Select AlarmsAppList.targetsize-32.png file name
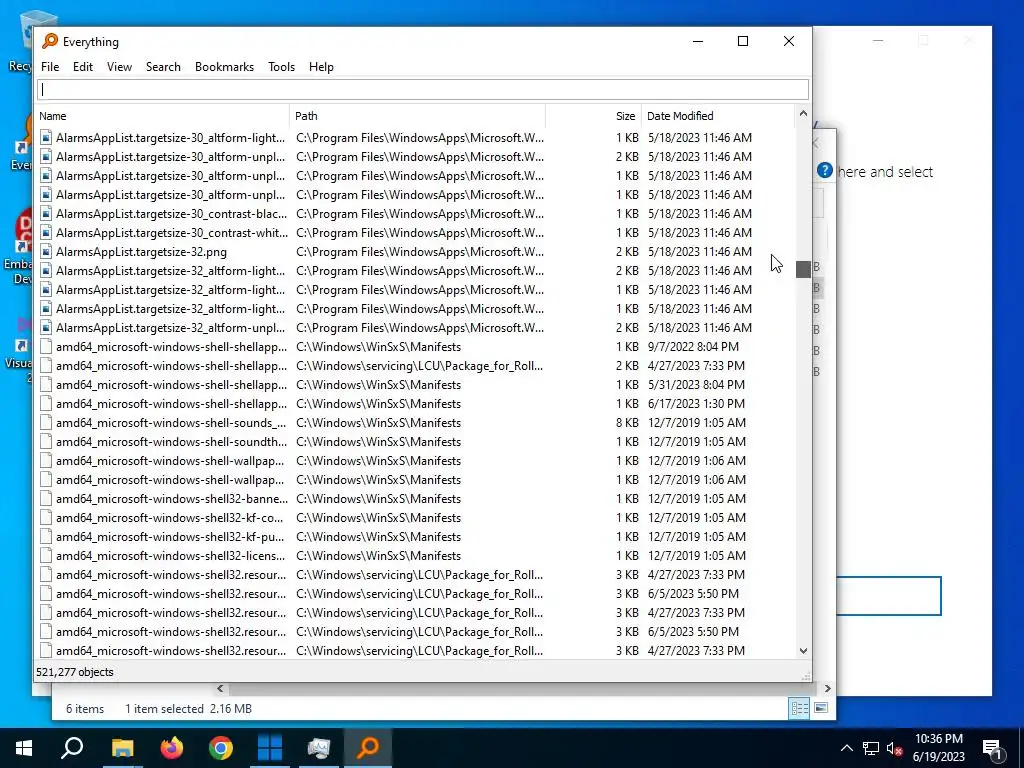 pyautogui.click(x=141, y=252)
